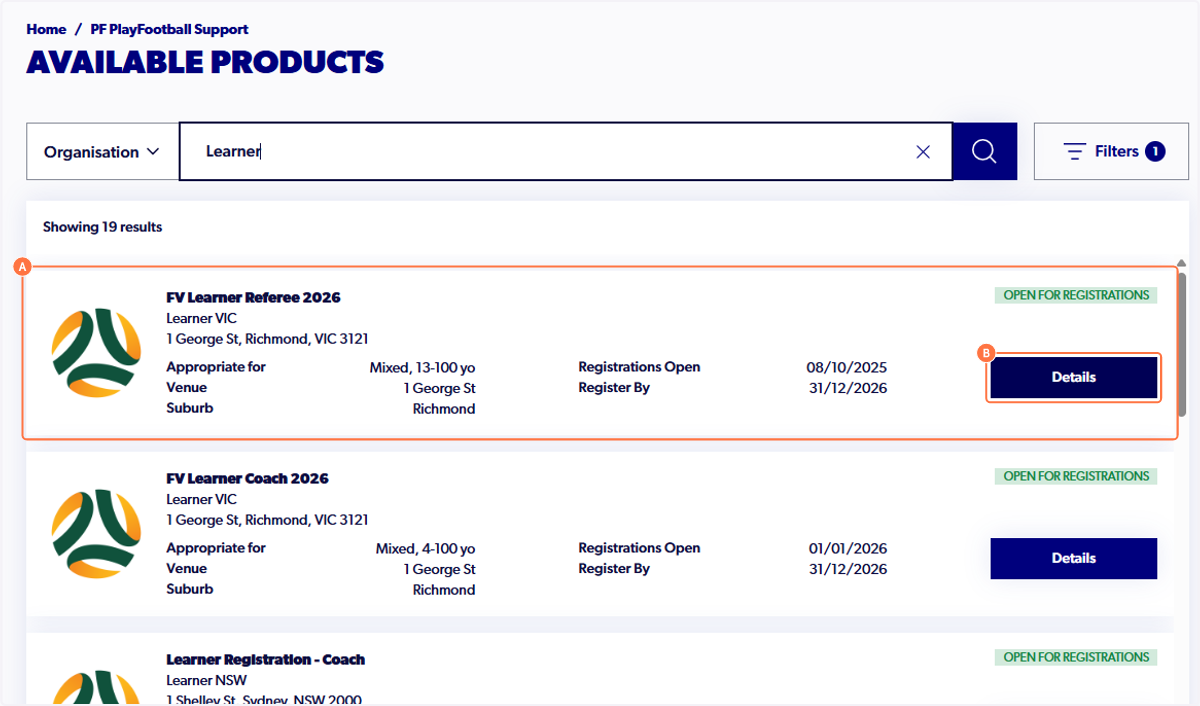Viewport: 1200px width, 706px height.
Task: Click the date 08/10/2025
Action: (848, 367)
